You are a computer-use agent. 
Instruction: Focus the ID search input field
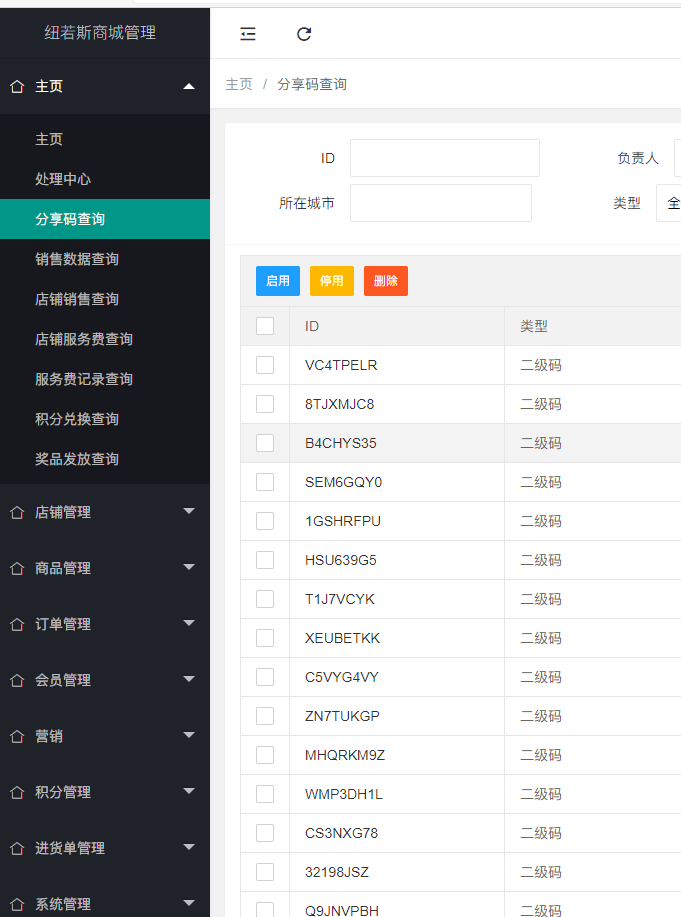[445, 158]
